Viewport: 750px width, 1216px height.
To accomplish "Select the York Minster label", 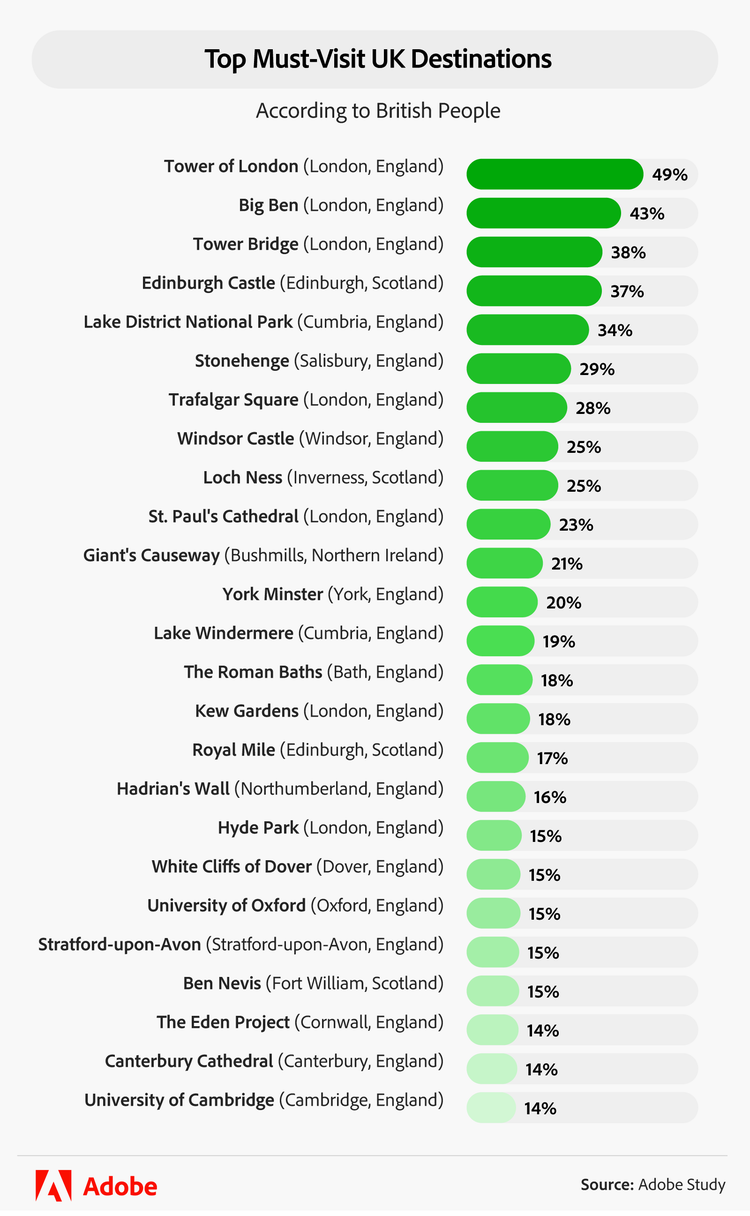I will click(x=332, y=595).
